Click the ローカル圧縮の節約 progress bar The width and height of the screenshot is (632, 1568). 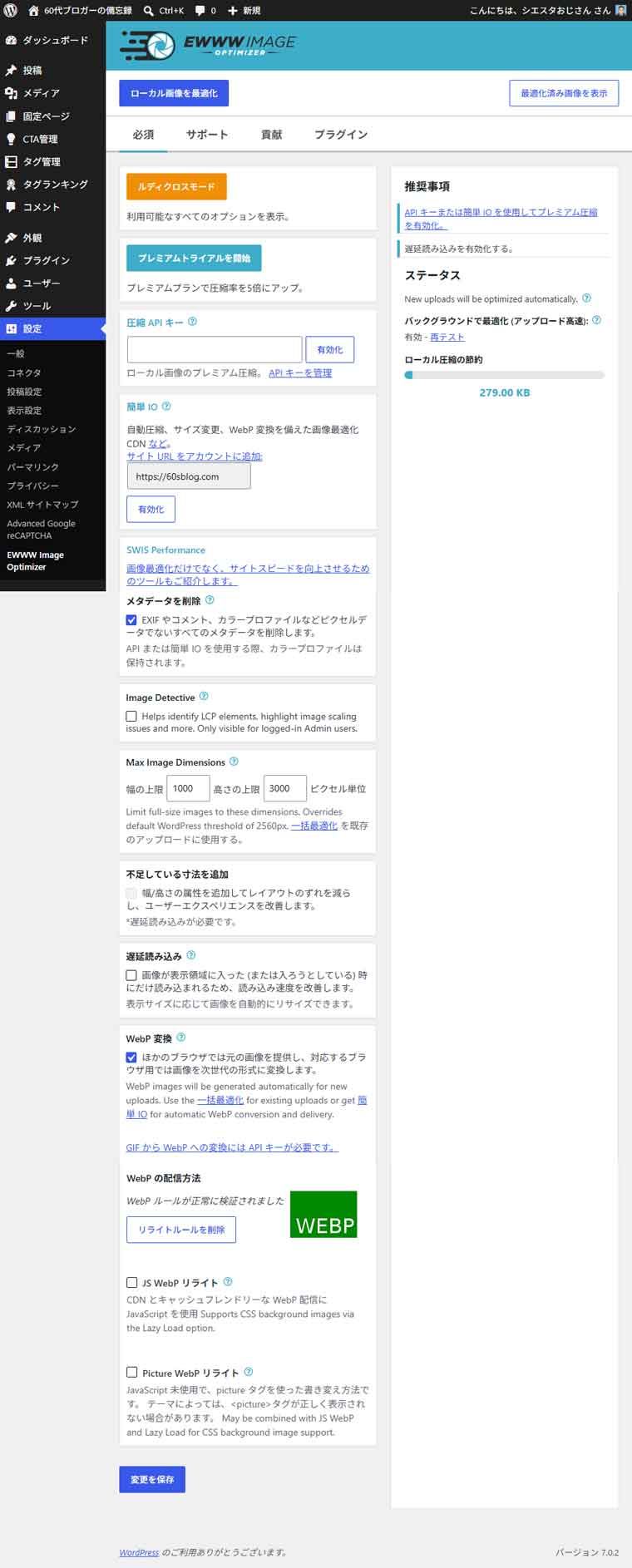(504, 375)
